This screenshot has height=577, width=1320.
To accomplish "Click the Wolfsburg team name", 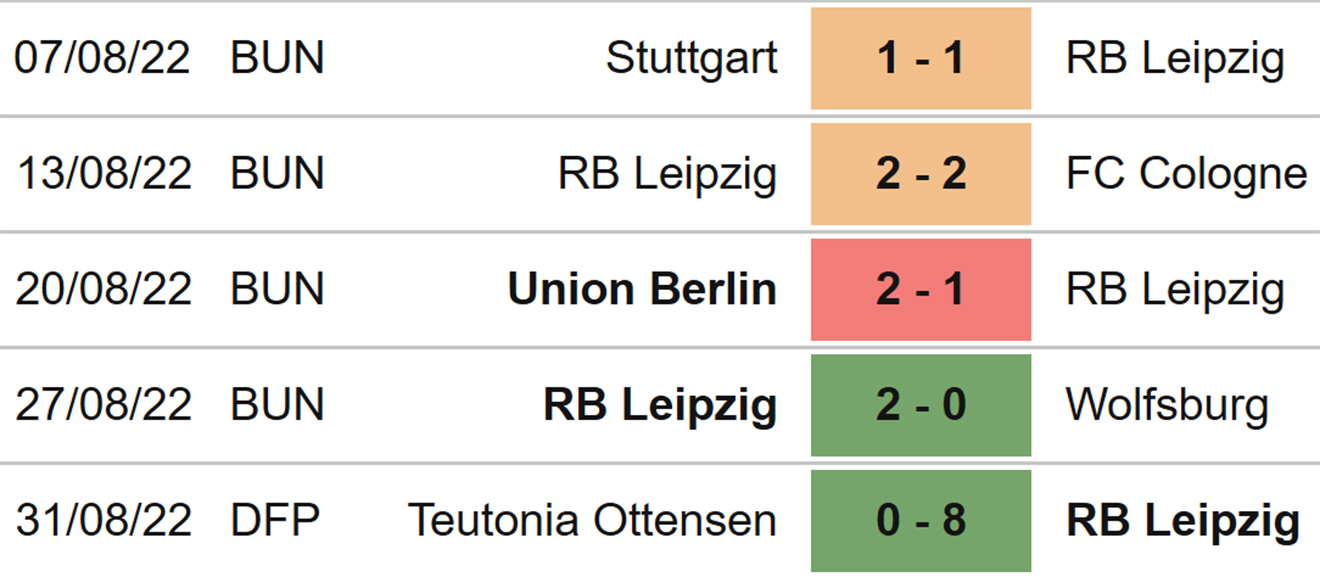I will (x=1167, y=405).
